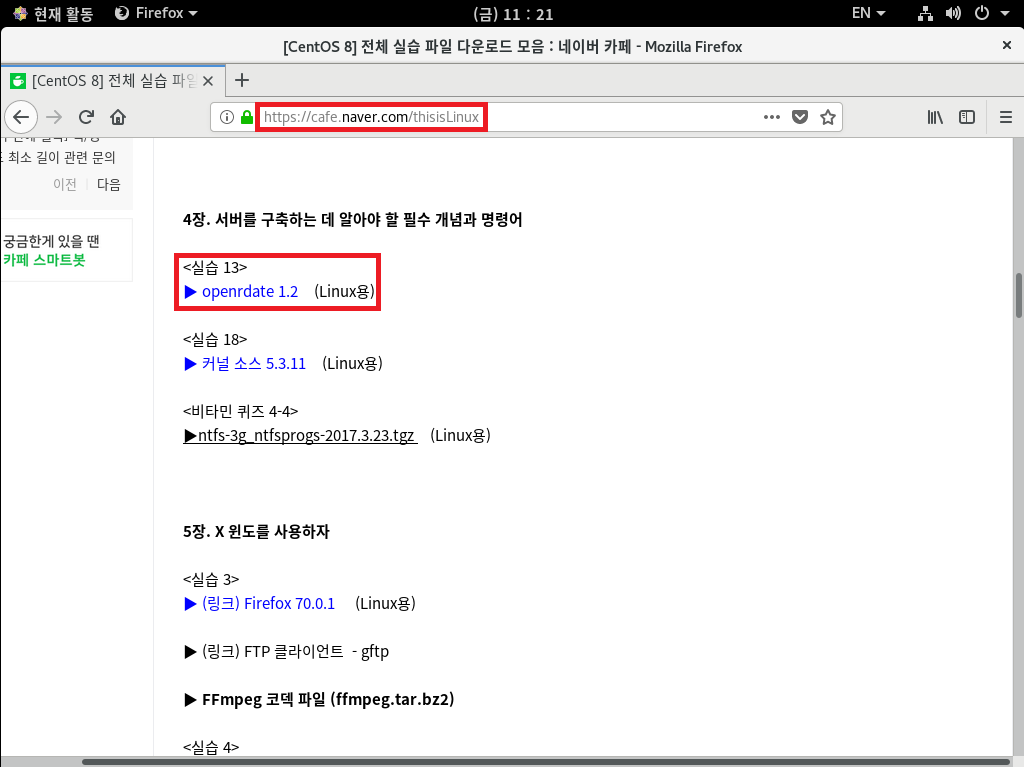Click the 5장. X 윈도를 사용하자 heading
Viewport: 1024px width, 767px height.
coord(256,531)
